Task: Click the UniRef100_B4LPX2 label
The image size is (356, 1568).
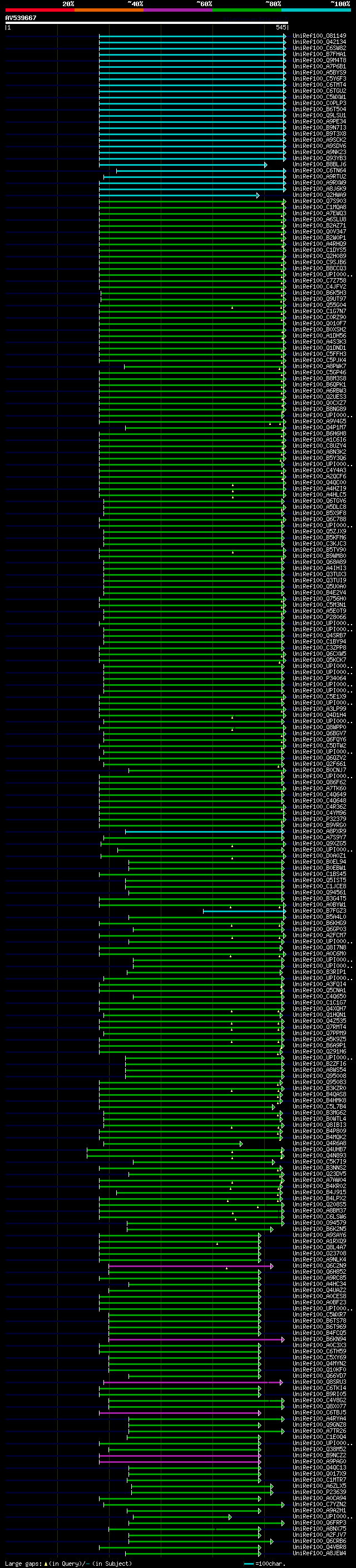Action: click(319, 1198)
